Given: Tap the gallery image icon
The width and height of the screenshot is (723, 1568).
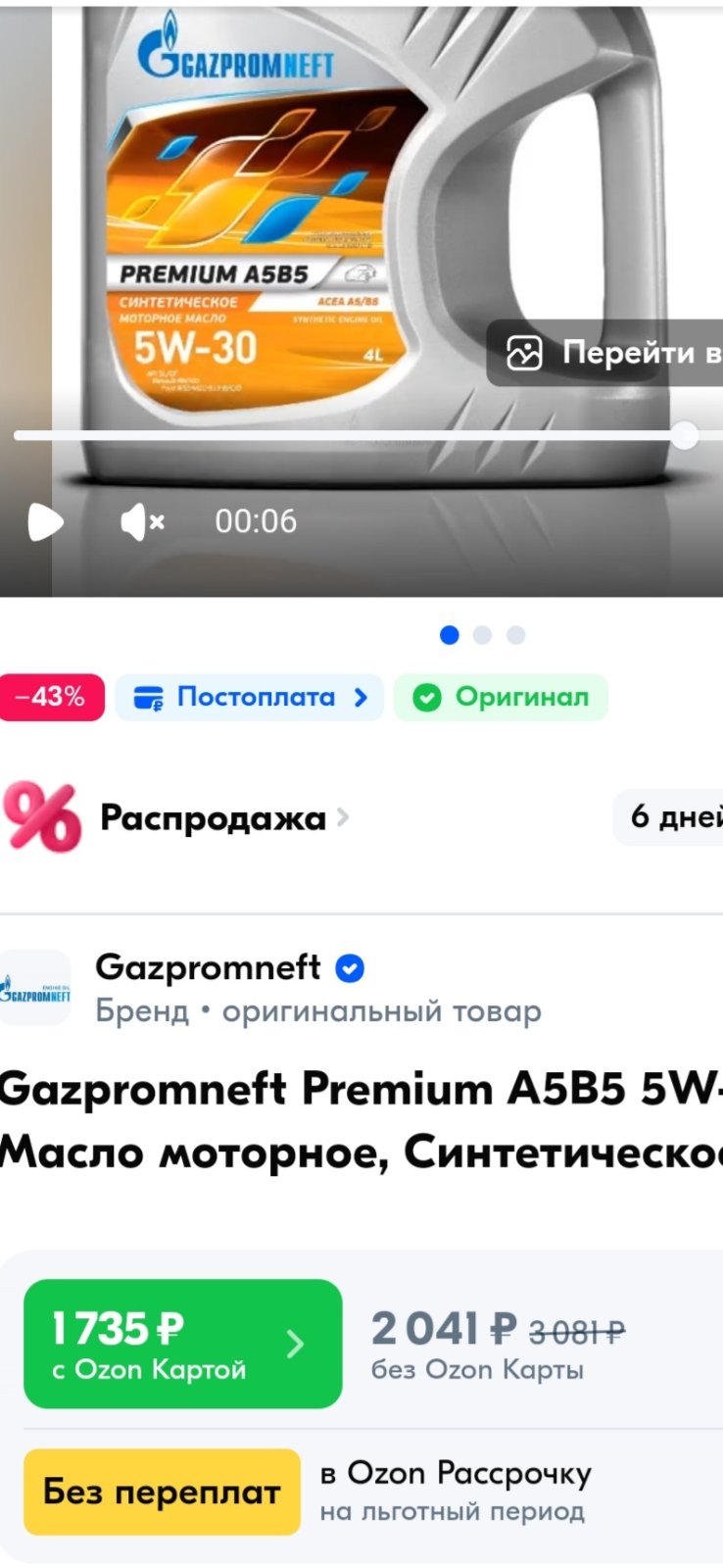Looking at the screenshot, I should [x=524, y=353].
